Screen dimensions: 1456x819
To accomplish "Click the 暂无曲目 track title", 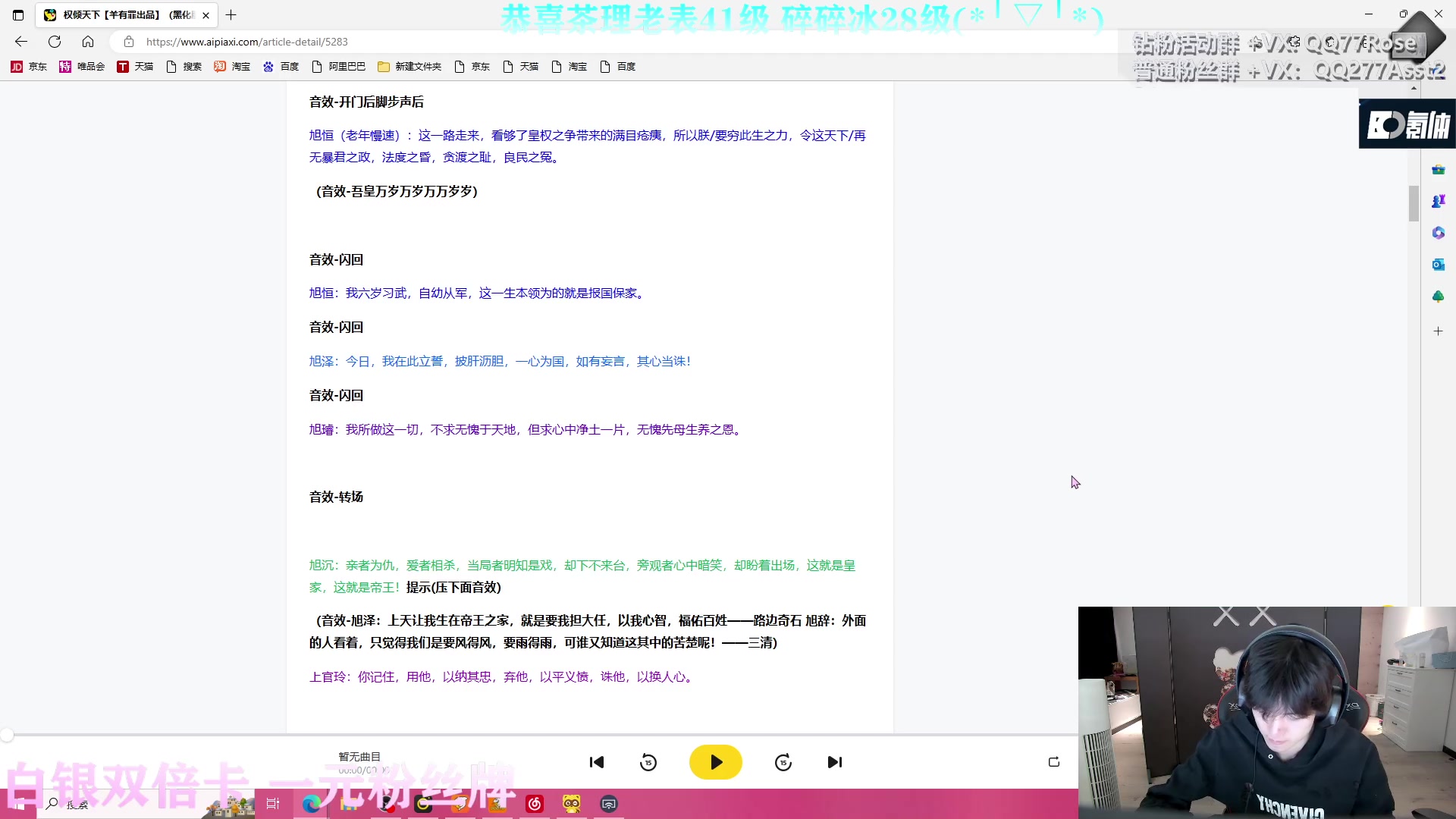I will [x=359, y=757].
